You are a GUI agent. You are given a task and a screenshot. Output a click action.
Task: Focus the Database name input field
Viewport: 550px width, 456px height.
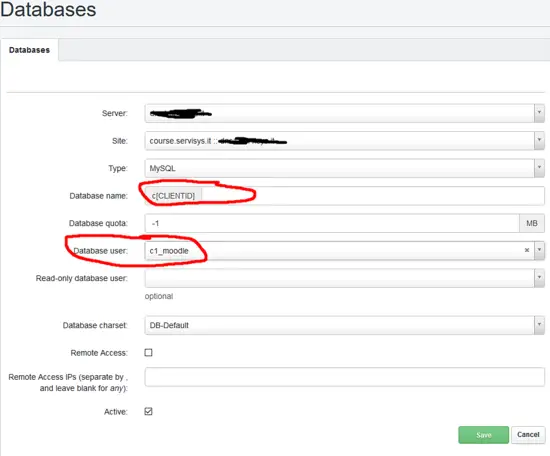click(373, 196)
